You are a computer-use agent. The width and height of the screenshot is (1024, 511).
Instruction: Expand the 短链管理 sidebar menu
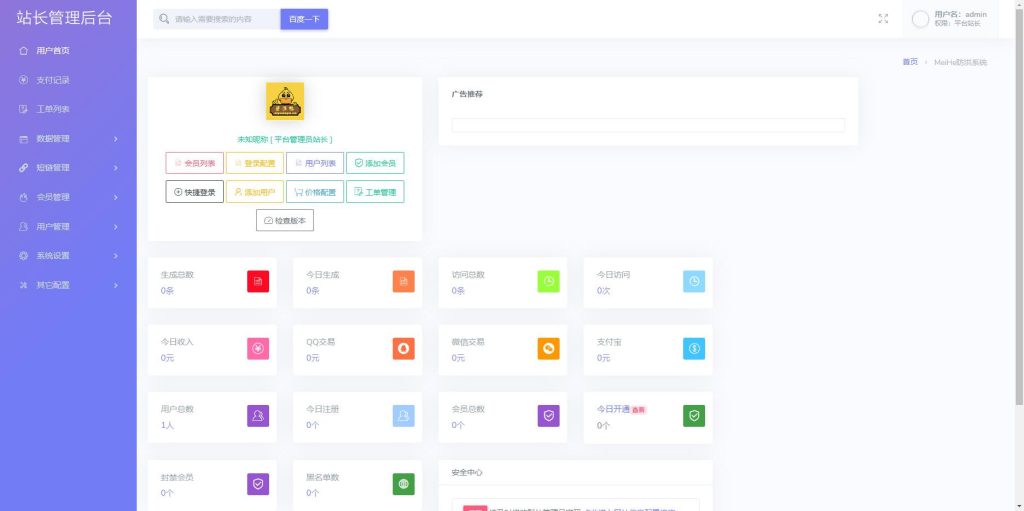[68, 168]
